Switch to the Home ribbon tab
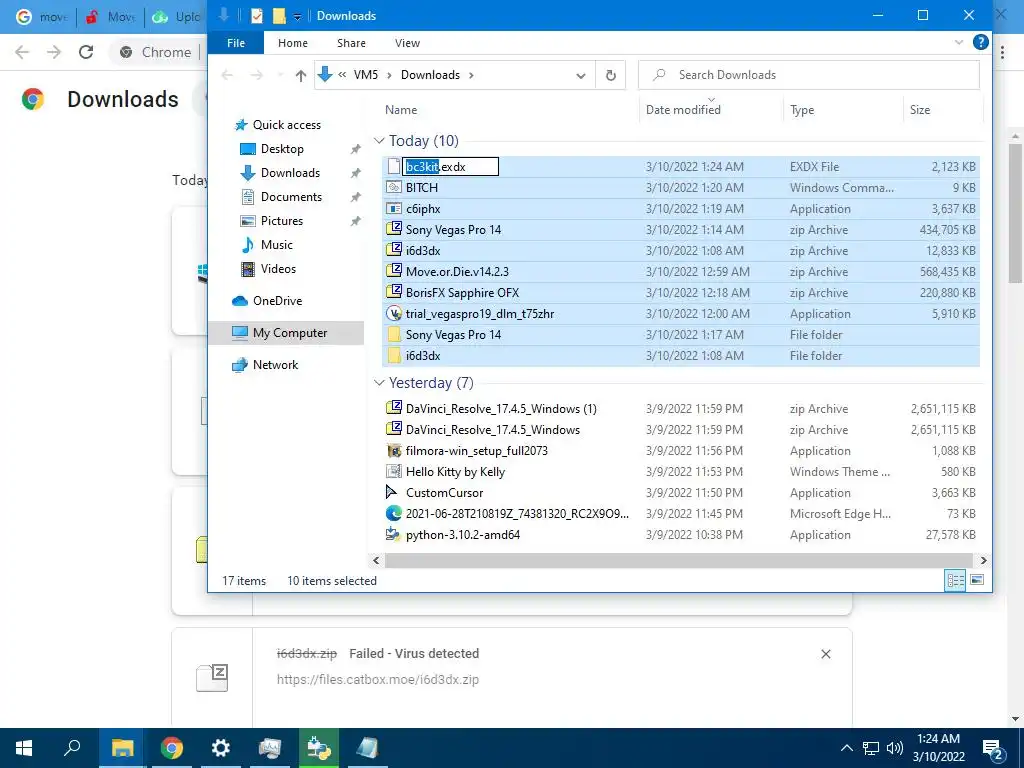Screen dimensions: 1024x768 (293, 43)
